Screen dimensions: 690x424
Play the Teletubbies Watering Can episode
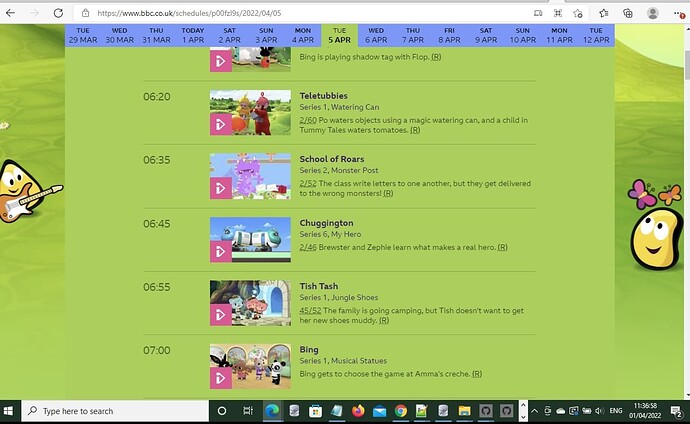(221, 124)
